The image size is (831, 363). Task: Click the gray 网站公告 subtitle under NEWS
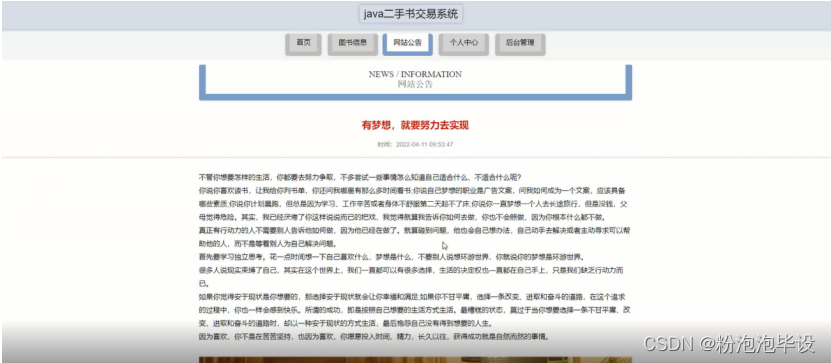click(x=415, y=84)
